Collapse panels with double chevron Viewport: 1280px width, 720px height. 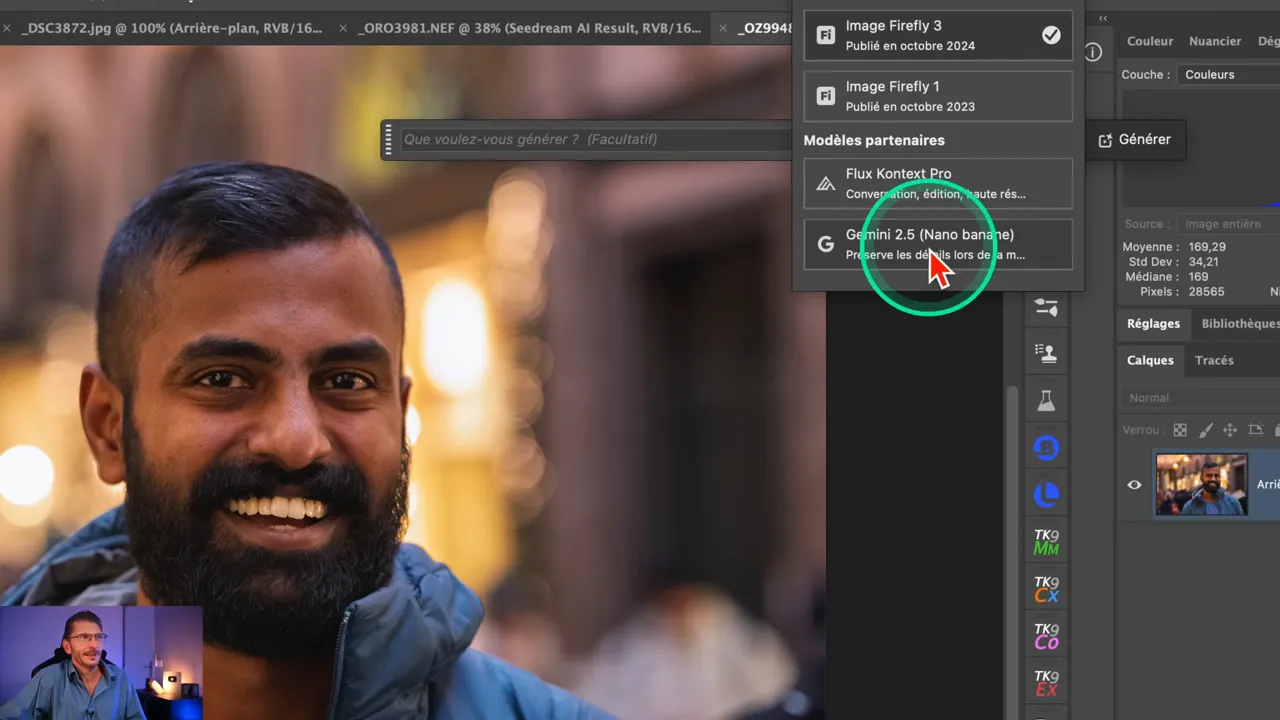(1103, 18)
